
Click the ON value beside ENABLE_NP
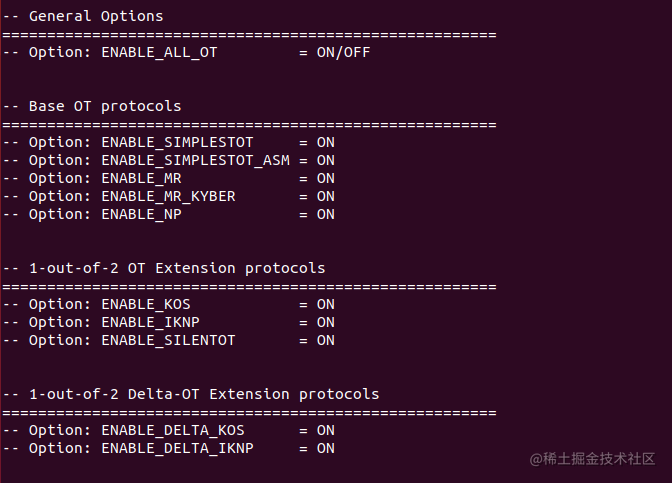(x=325, y=214)
